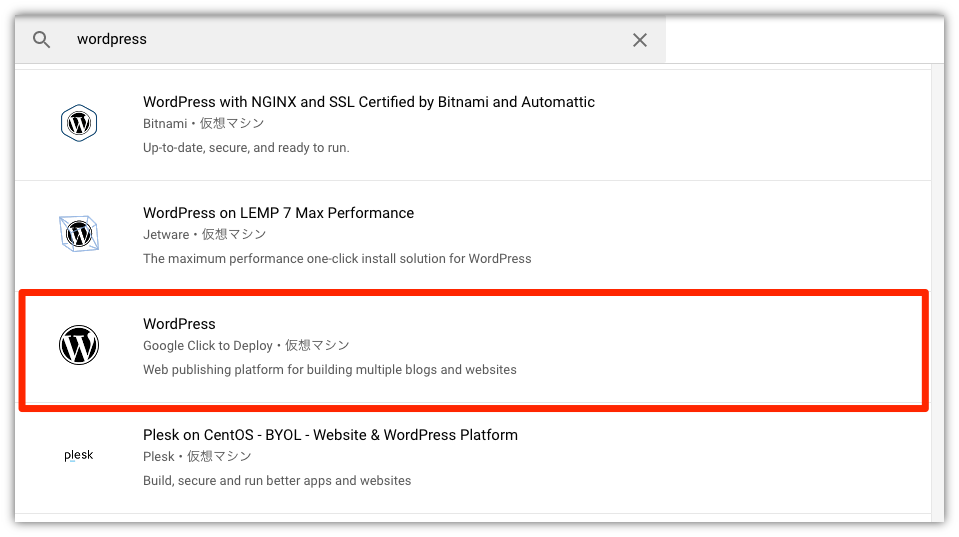This screenshot has width=959, height=537.
Task: Click the vertical scrollbar of results list
Action: 938,292
